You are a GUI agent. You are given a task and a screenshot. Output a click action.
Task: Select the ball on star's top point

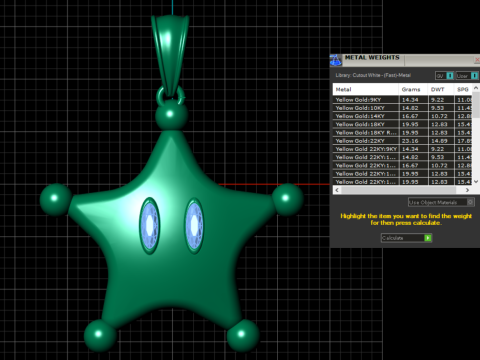(x=171, y=115)
